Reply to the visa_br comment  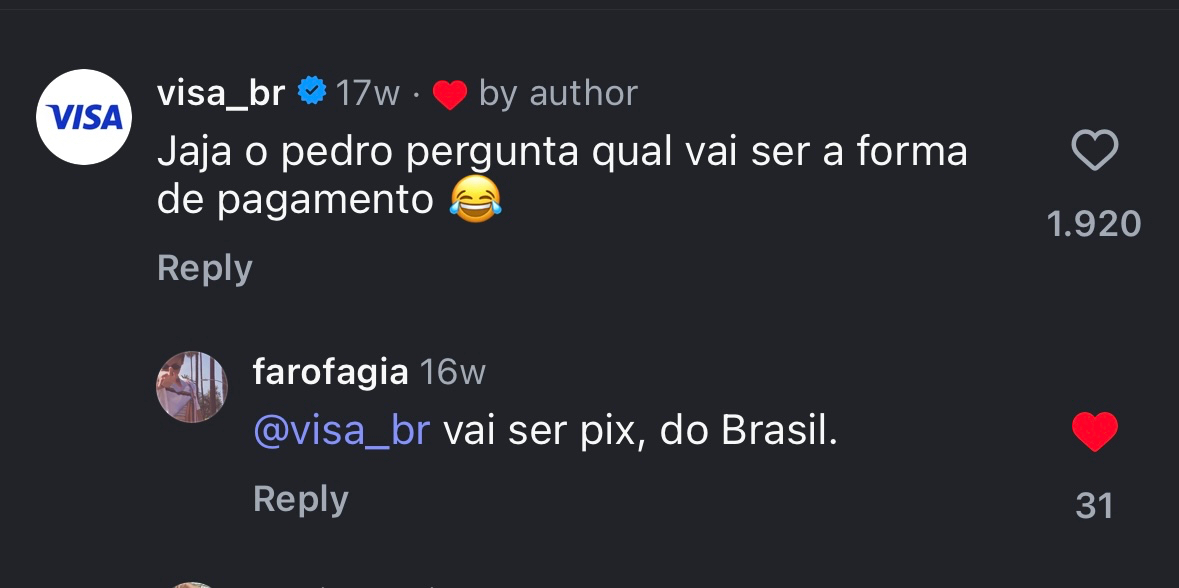tap(205, 268)
